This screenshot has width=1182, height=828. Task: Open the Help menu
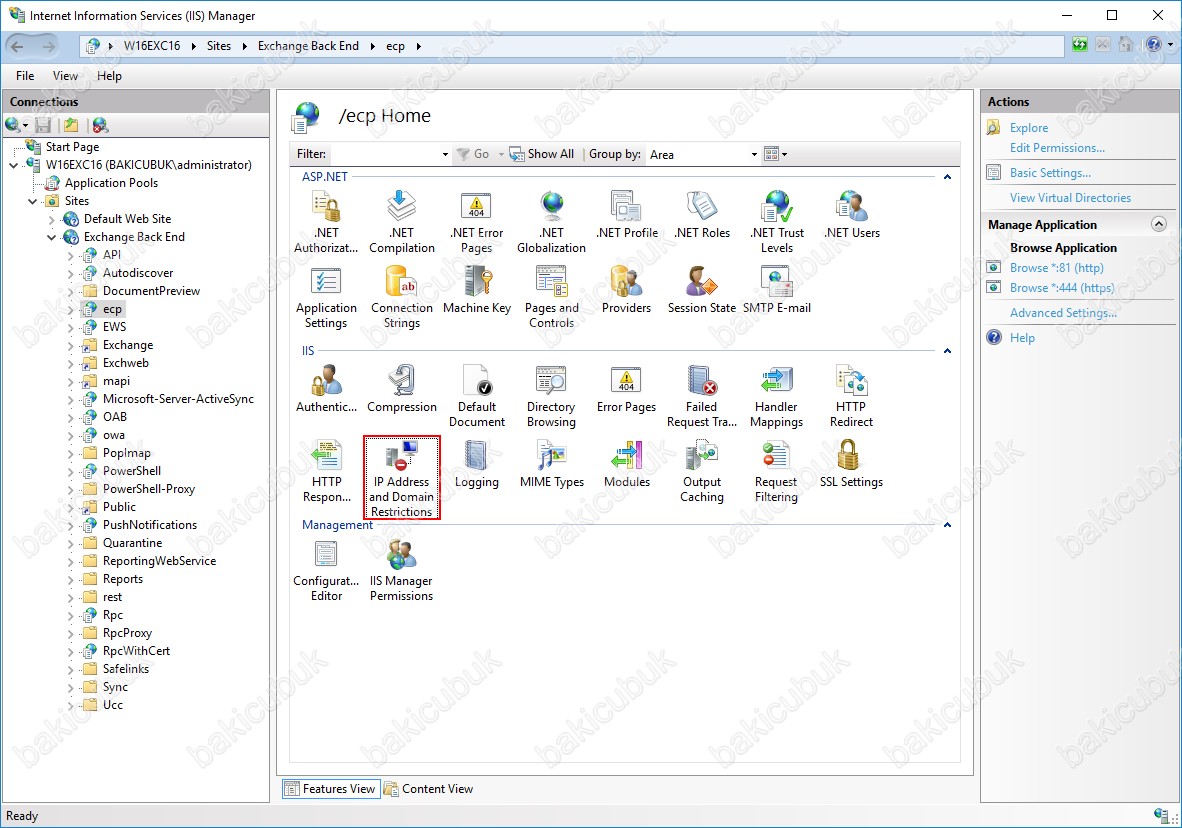(x=109, y=75)
